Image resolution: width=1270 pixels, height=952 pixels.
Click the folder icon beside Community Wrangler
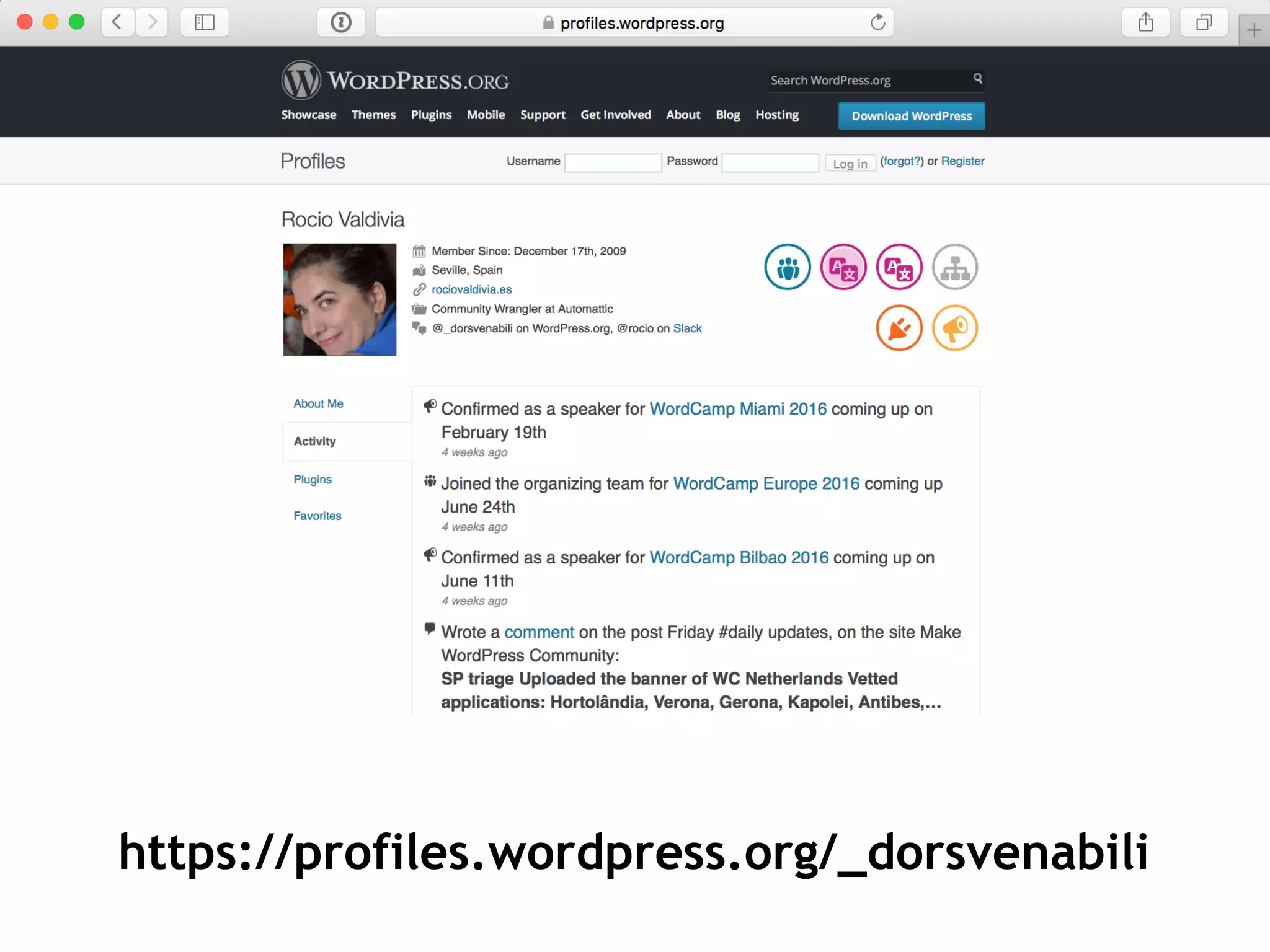coord(419,309)
